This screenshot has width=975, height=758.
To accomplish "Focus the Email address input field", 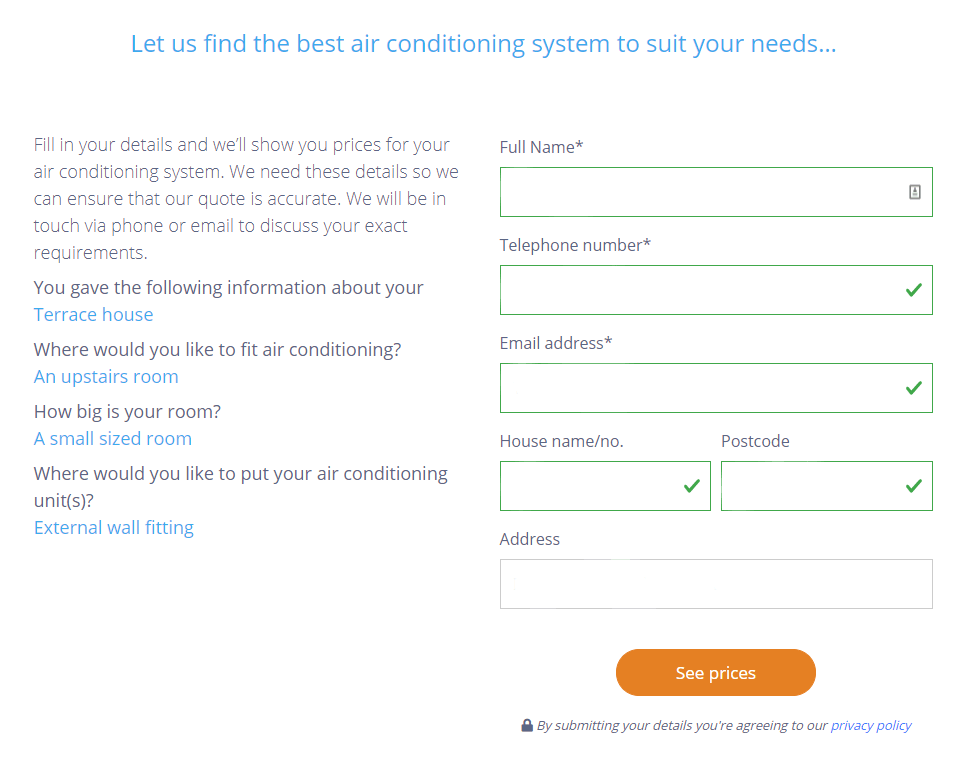I will click(x=700, y=388).
